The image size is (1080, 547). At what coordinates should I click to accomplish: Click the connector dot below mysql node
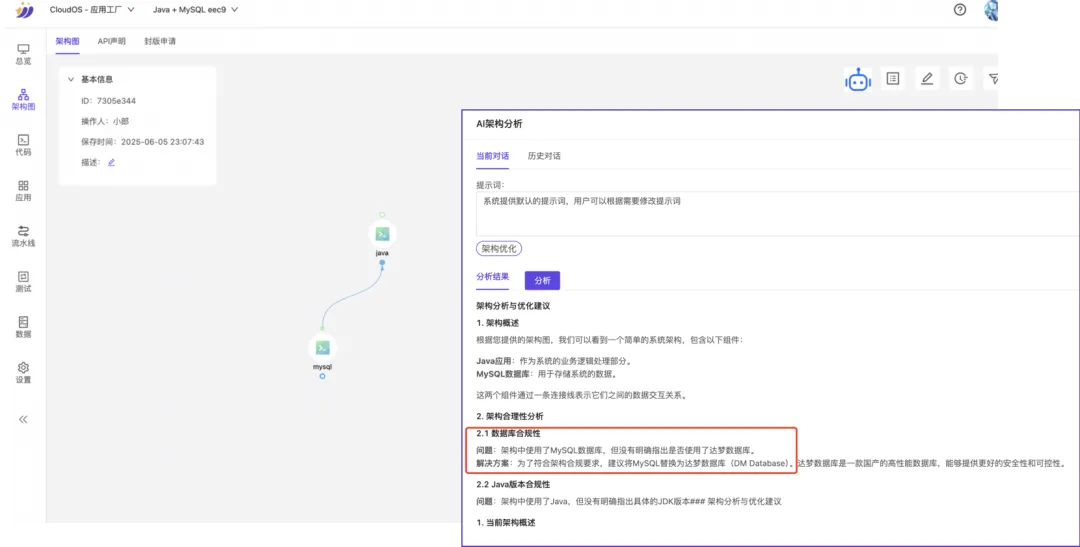(322, 376)
